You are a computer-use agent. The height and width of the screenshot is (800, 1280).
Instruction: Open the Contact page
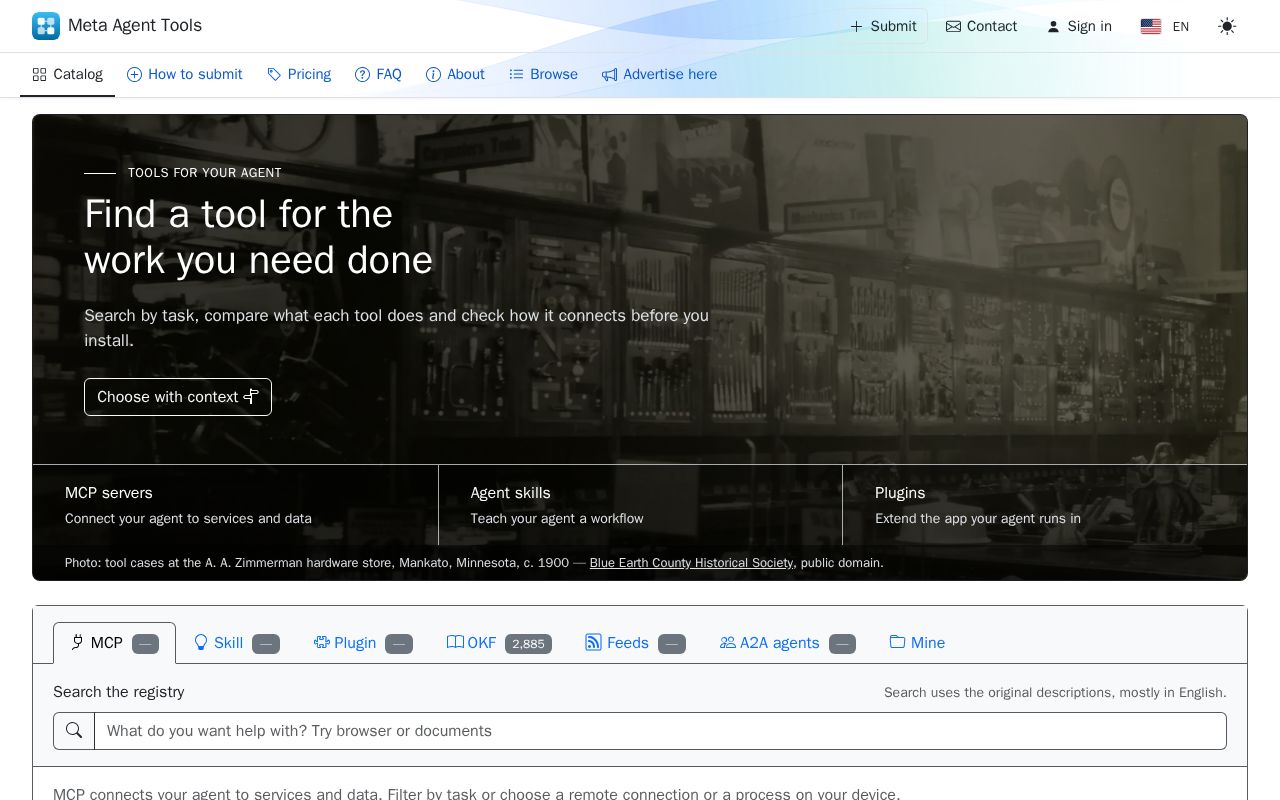point(982,26)
